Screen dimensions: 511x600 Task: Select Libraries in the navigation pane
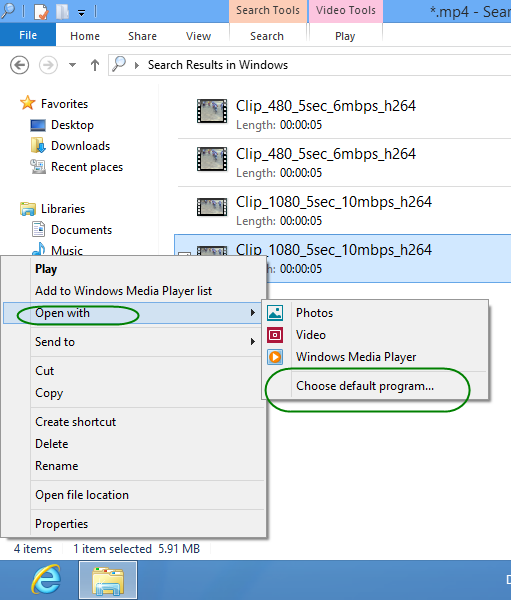tap(63, 209)
